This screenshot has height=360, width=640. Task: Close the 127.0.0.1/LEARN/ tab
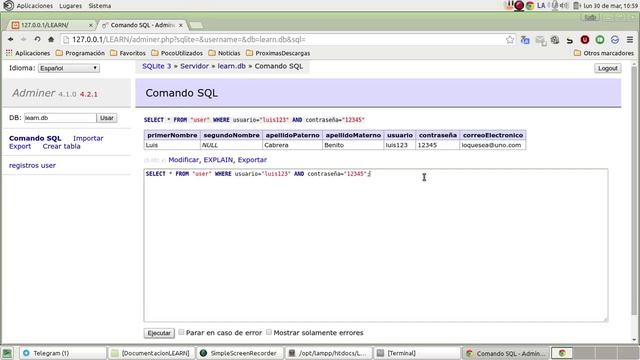point(91,25)
